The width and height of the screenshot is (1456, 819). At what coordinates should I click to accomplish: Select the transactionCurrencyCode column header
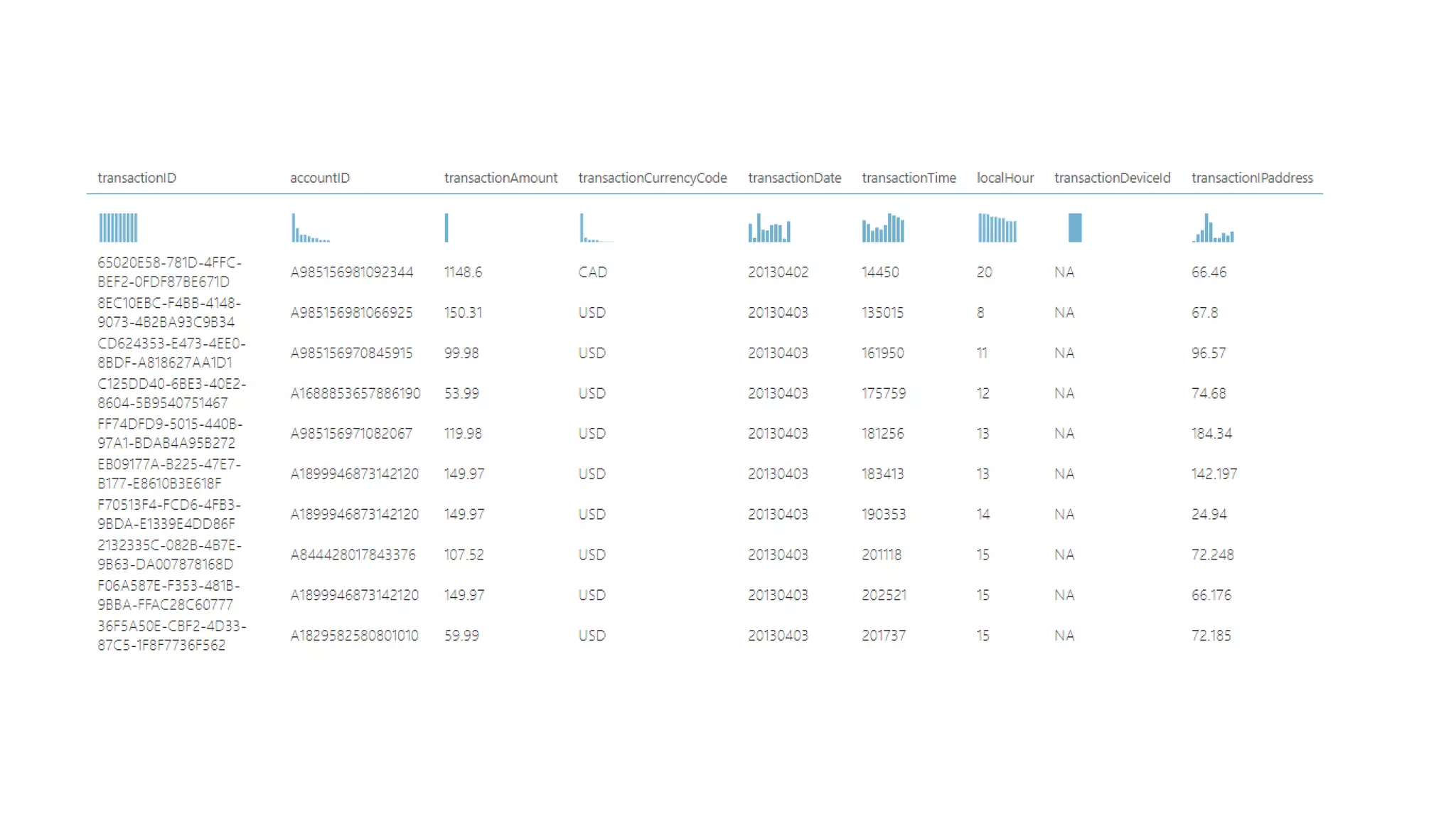(x=652, y=178)
